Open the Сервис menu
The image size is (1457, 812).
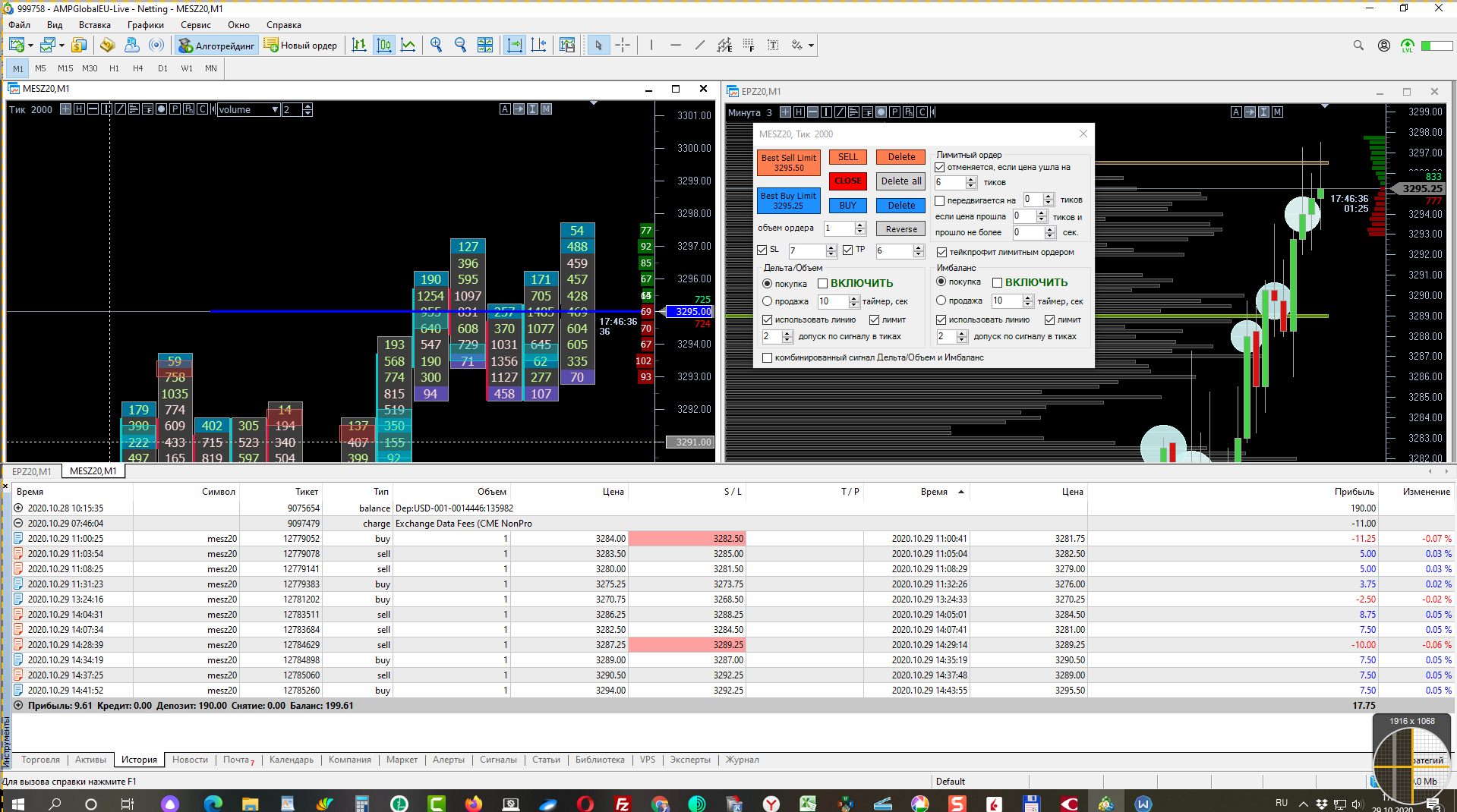pyautogui.click(x=195, y=25)
